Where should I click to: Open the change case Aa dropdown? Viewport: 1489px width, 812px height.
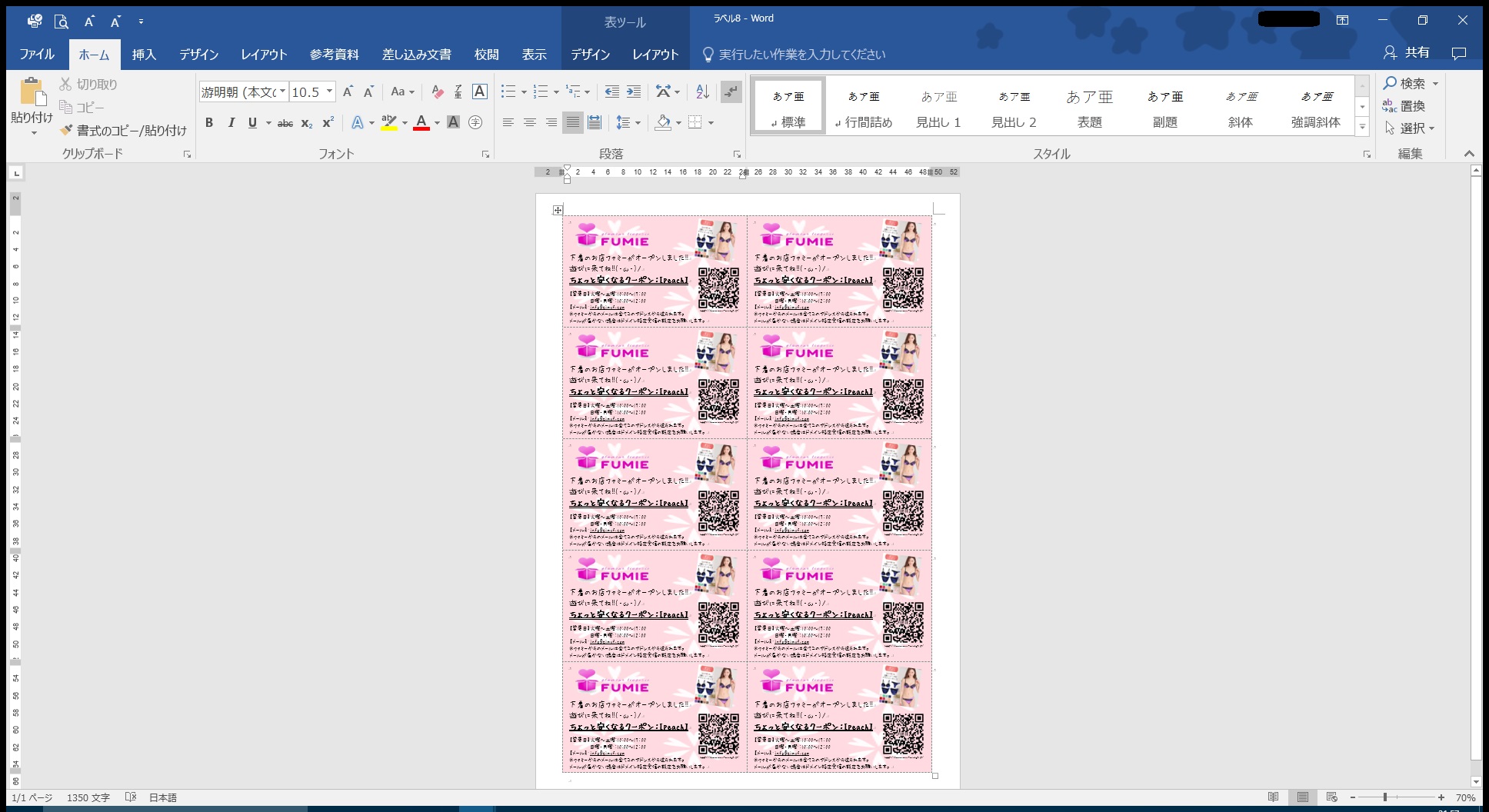(x=402, y=92)
